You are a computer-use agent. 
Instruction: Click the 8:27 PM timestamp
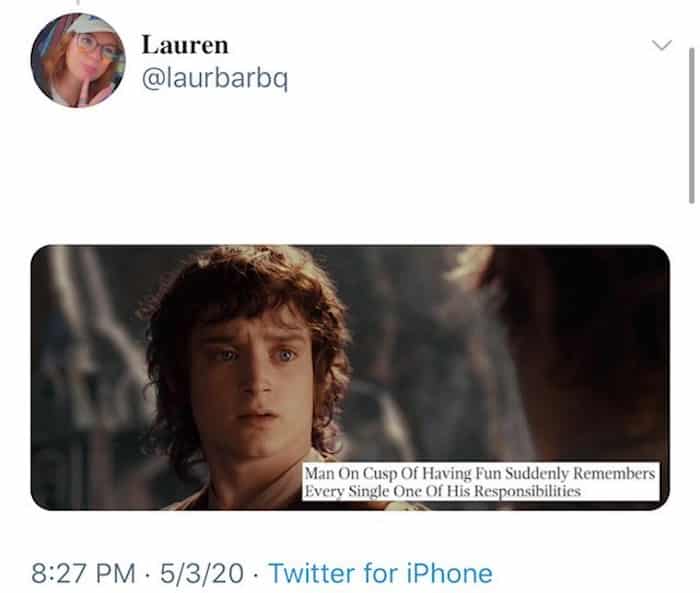coord(83,573)
